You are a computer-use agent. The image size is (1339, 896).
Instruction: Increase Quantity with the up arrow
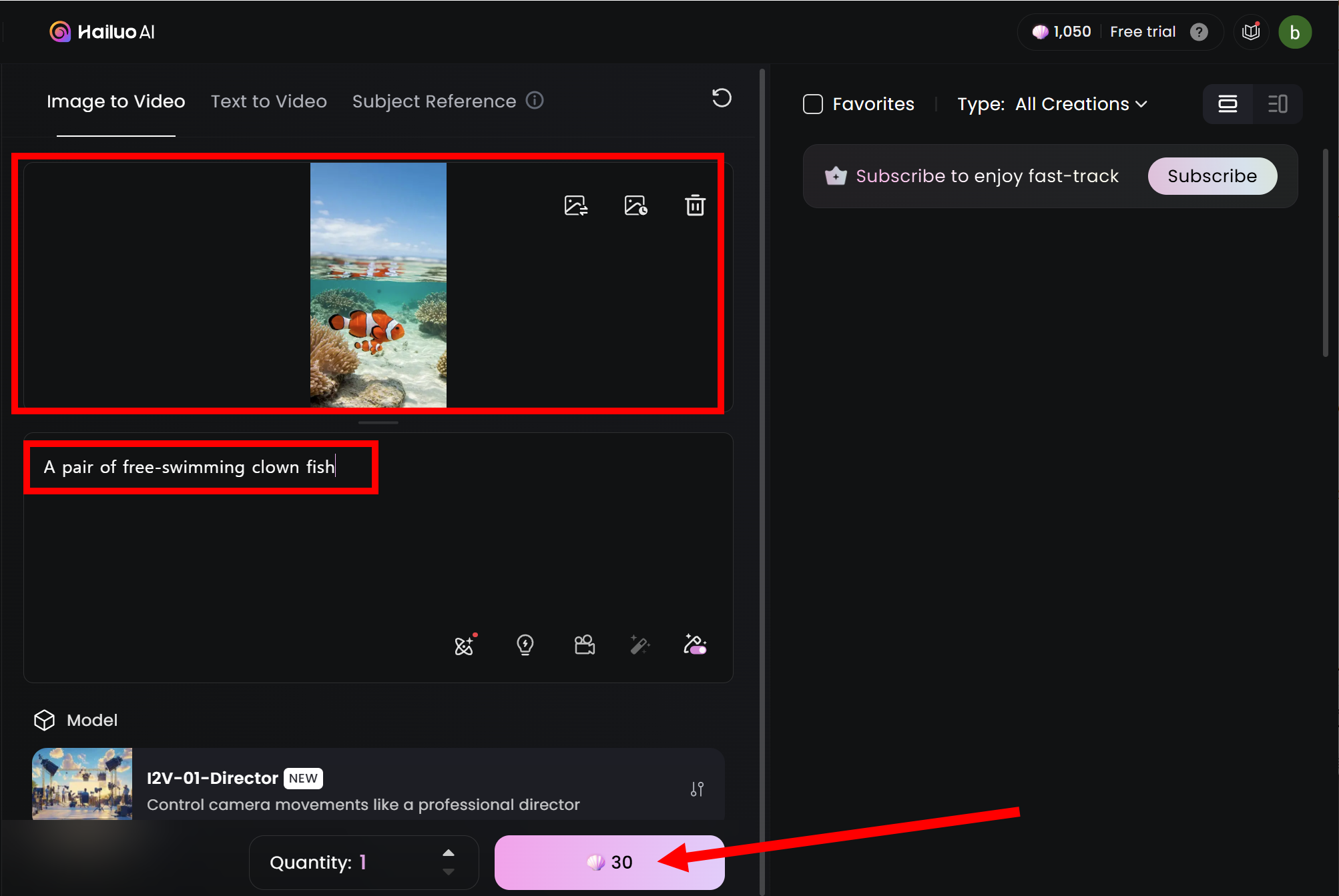449,853
